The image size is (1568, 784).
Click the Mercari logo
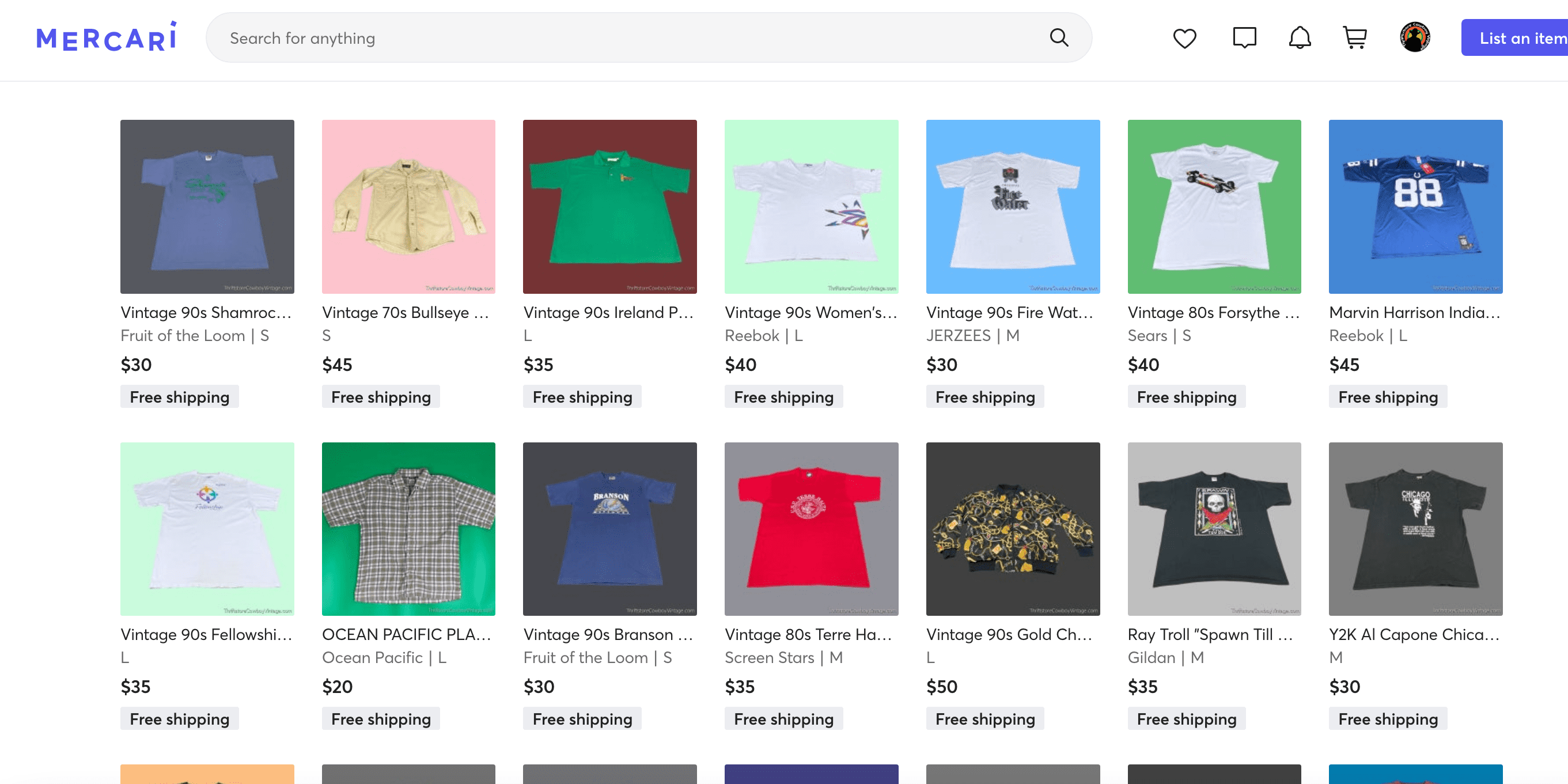(x=107, y=38)
